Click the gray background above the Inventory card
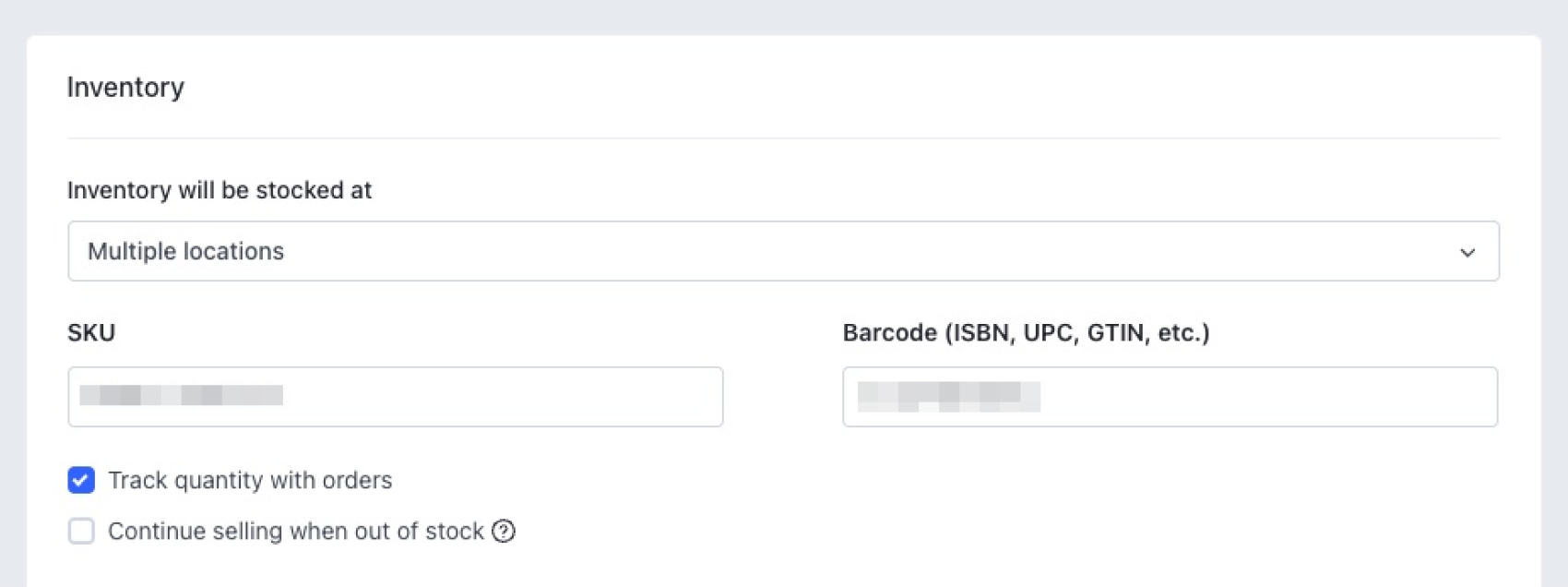Viewport: 1568px width, 587px height. click(783, 16)
